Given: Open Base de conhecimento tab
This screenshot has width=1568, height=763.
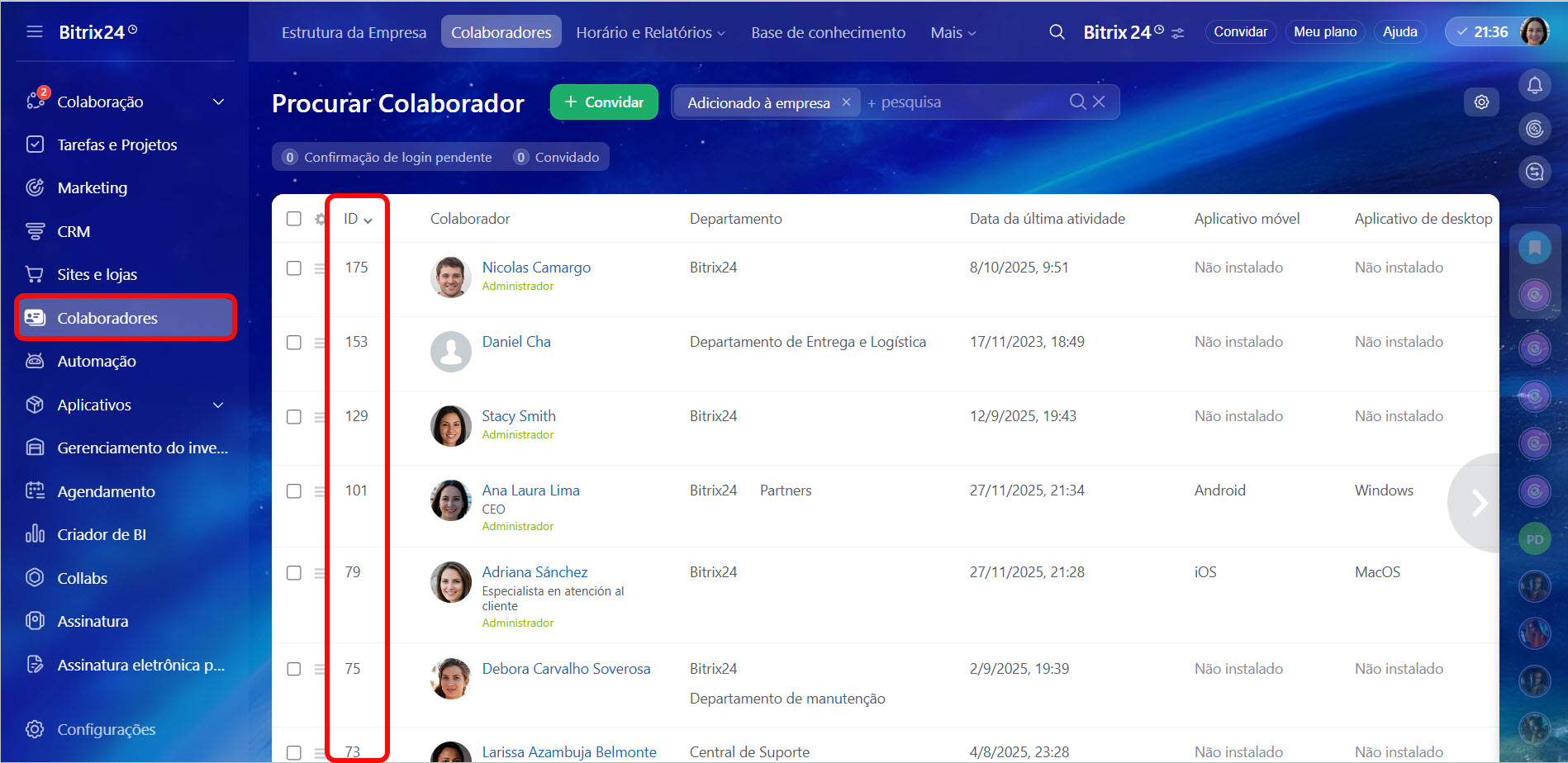Looking at the screenshot, I should [x=828, y=32].
